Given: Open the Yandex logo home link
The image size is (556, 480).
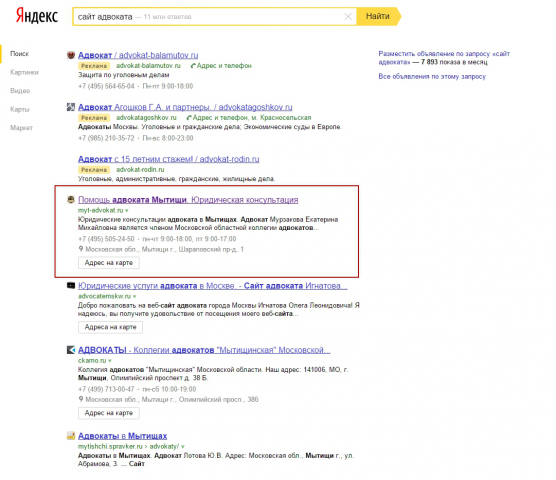Looking at the screenshot, I should click(x=37, y=16).
